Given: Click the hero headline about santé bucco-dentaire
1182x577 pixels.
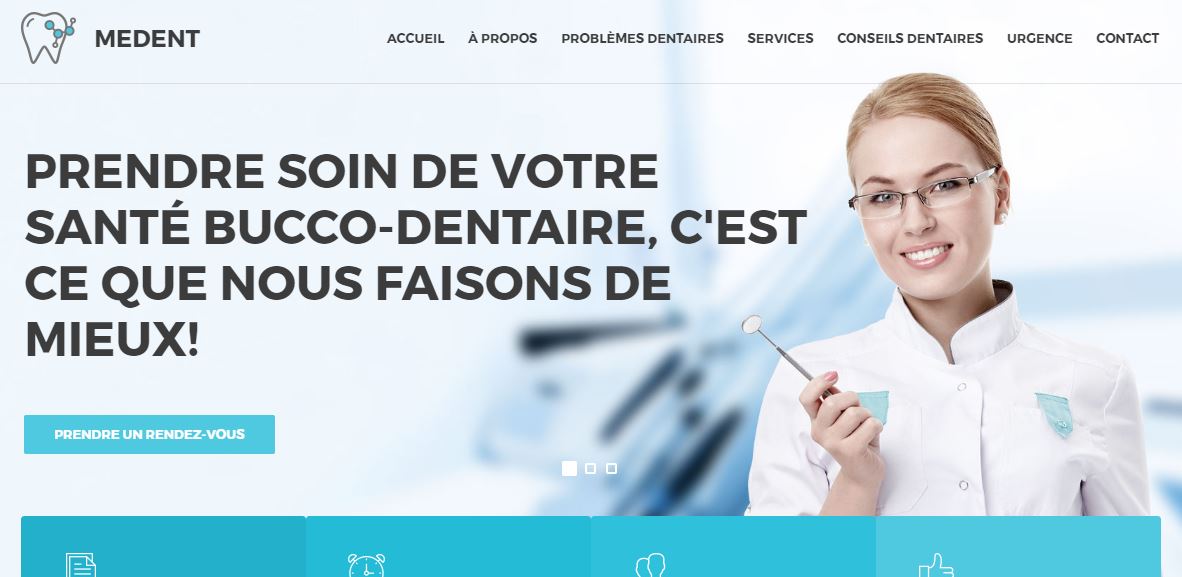Looking at the screenshot, I should (415, 256).
